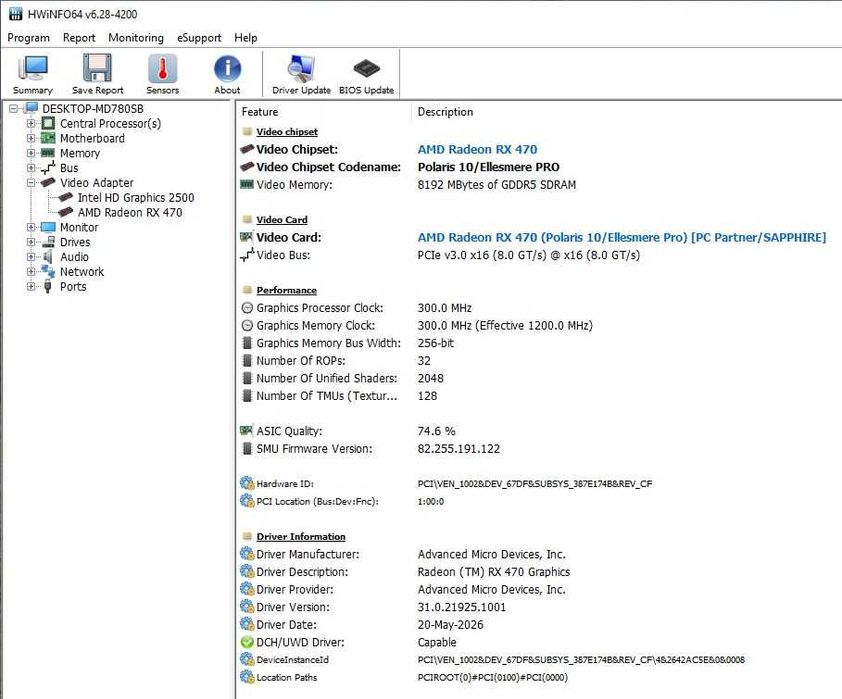
Task: Select Memory in the tree
Action: coord(79,153)
